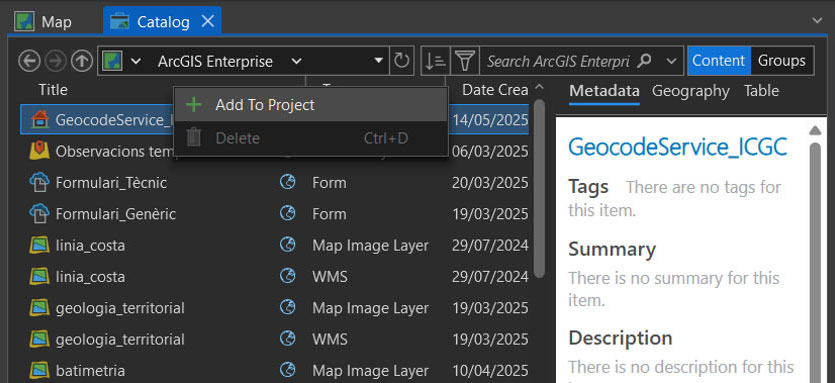
Task: Click the search magnifier icon
Action: pyautogui.click(x=644, y=61)
